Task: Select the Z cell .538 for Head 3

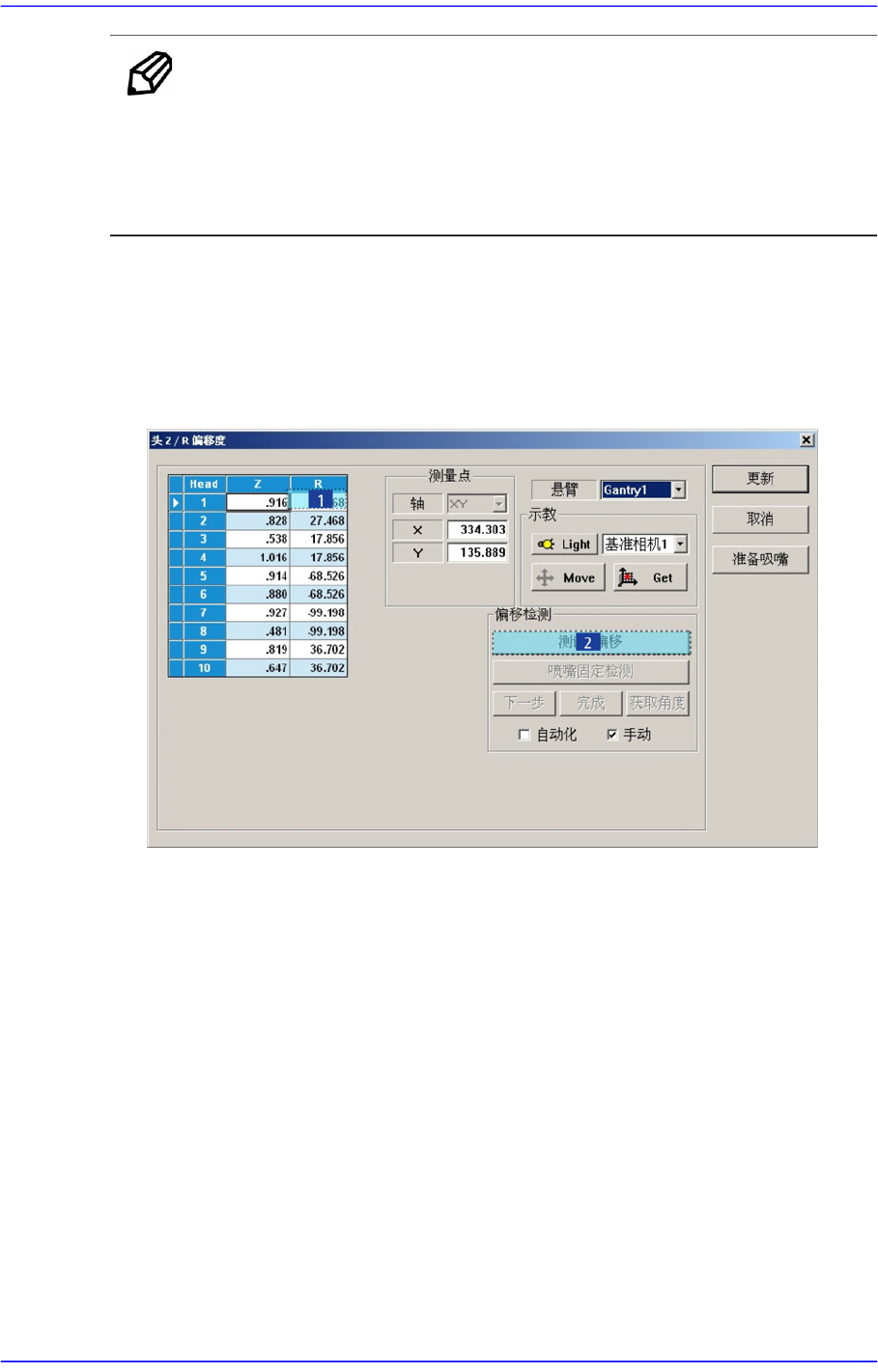Action: pyautogui.click(x=258, y=540)
